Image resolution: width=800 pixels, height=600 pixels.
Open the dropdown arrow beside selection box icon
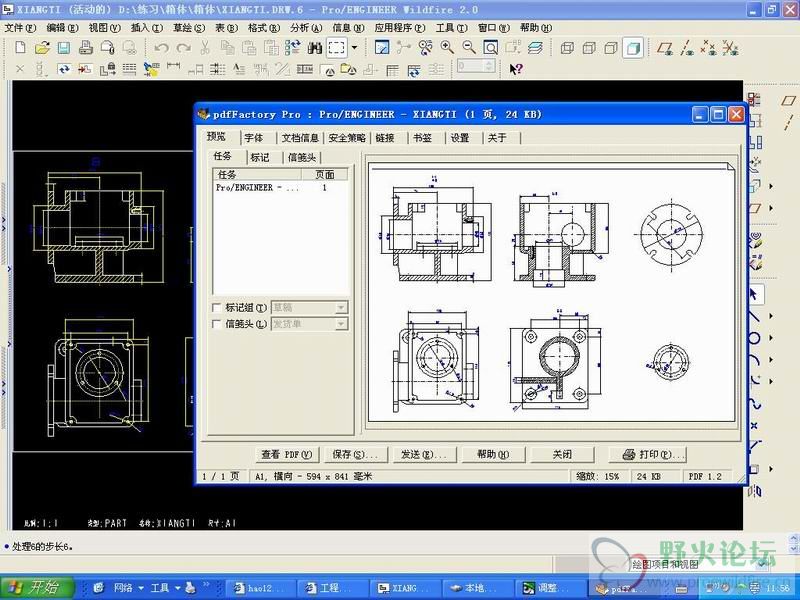tap(354, 47)
